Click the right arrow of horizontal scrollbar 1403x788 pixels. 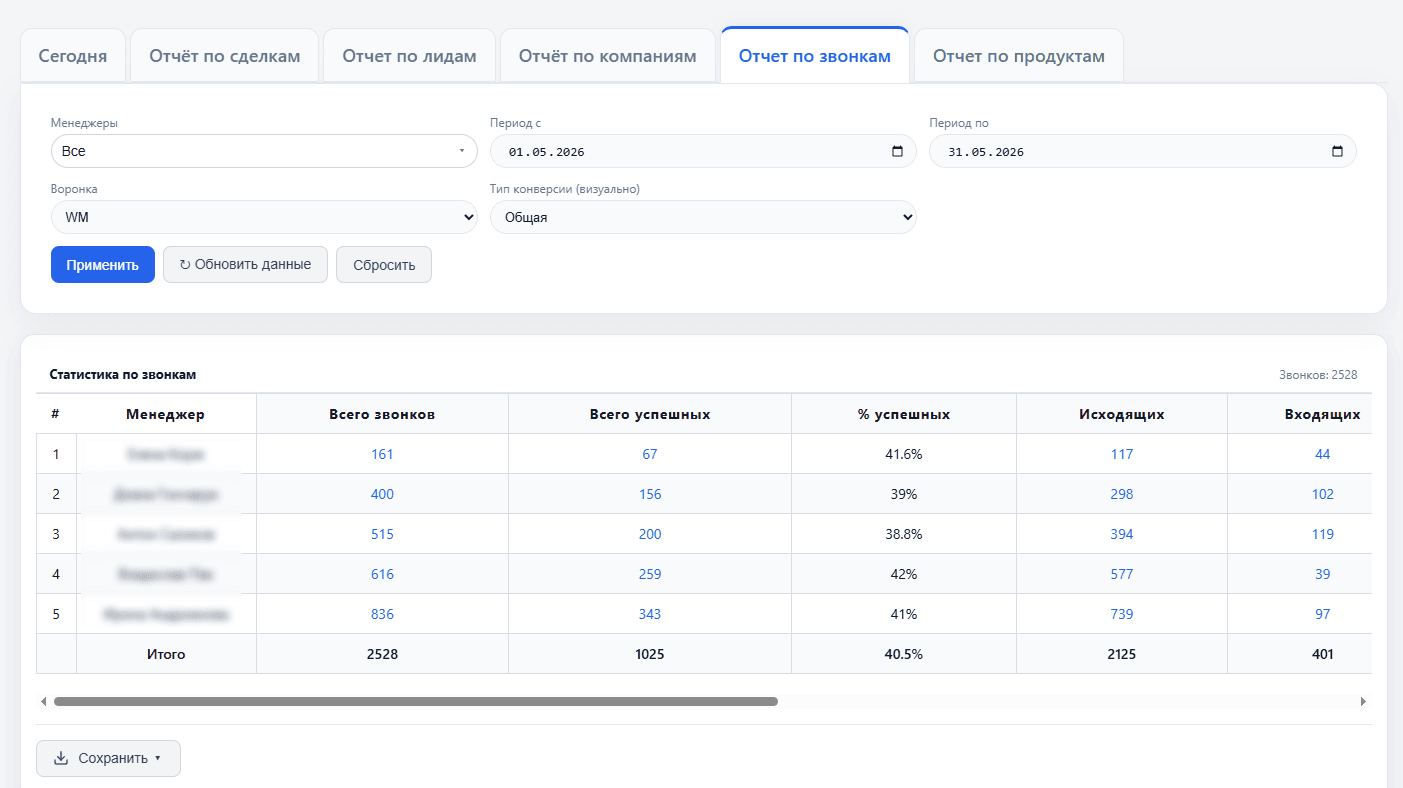pos(1364,702)
